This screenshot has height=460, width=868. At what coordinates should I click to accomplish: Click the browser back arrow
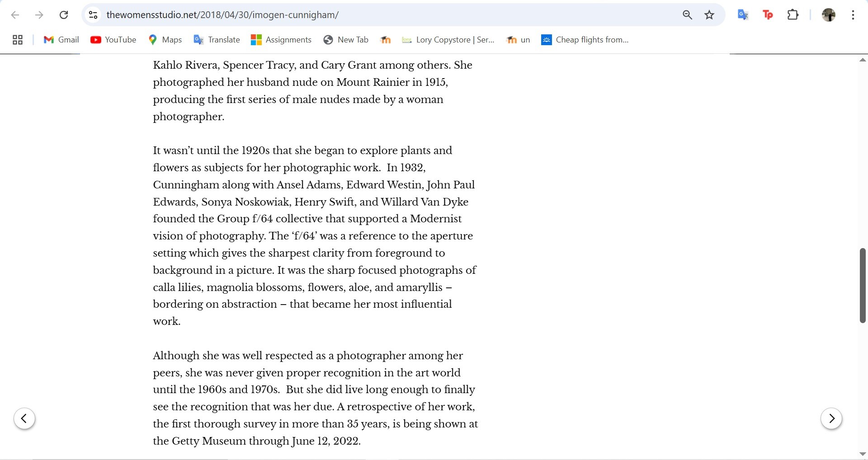coord(15,15)
